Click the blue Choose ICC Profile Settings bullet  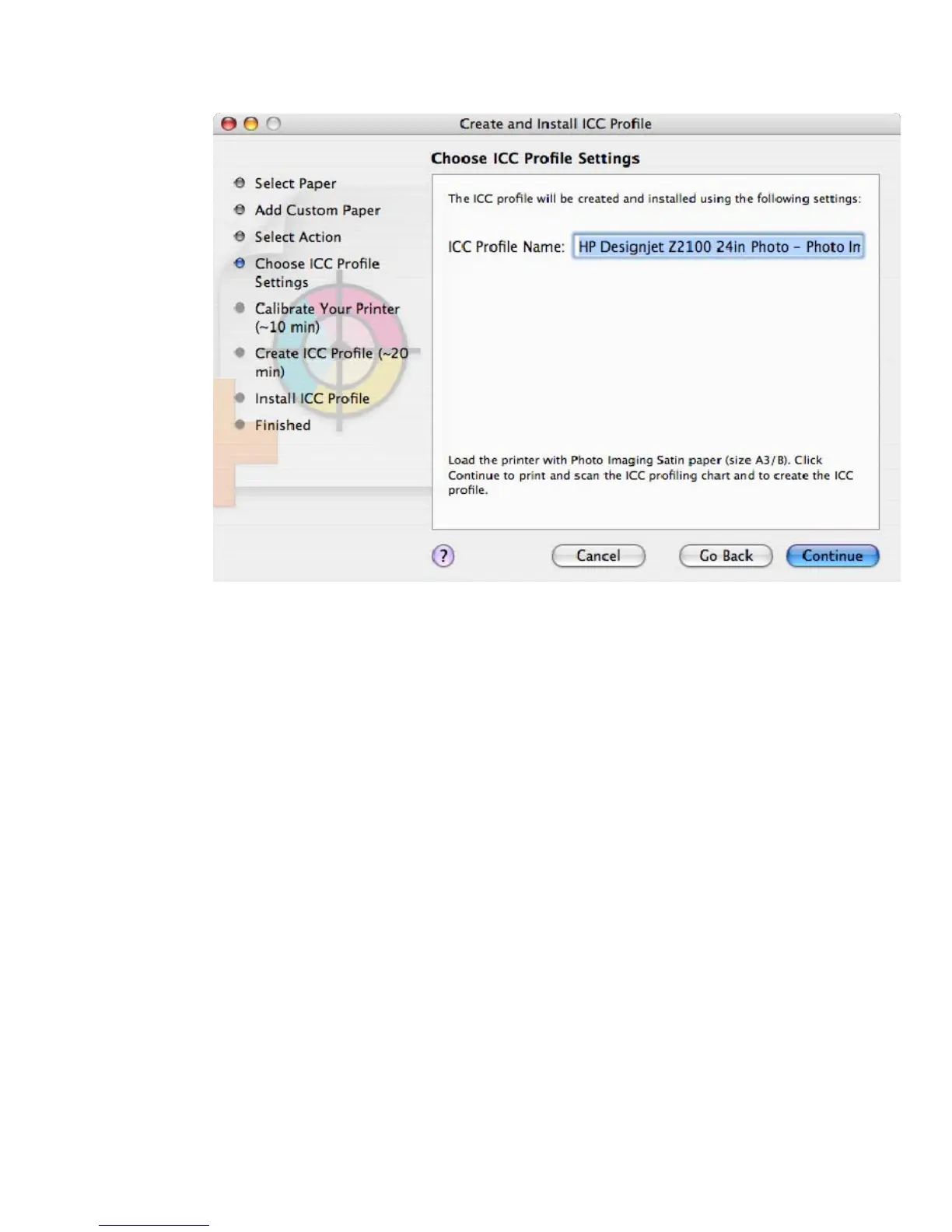(240, 263)
